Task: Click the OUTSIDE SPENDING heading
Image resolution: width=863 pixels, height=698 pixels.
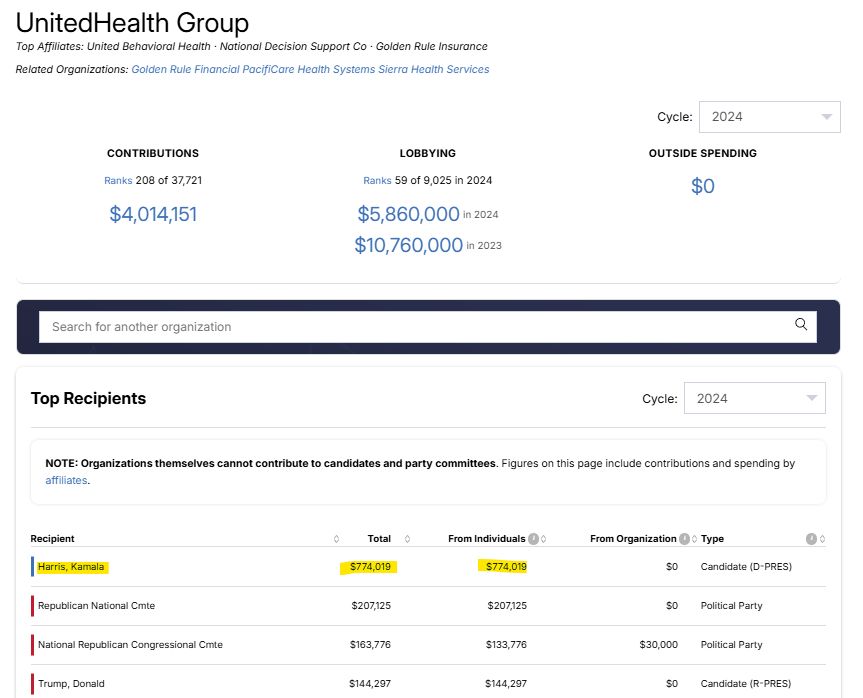Action: pyautogui.click(x=703, y=153)
